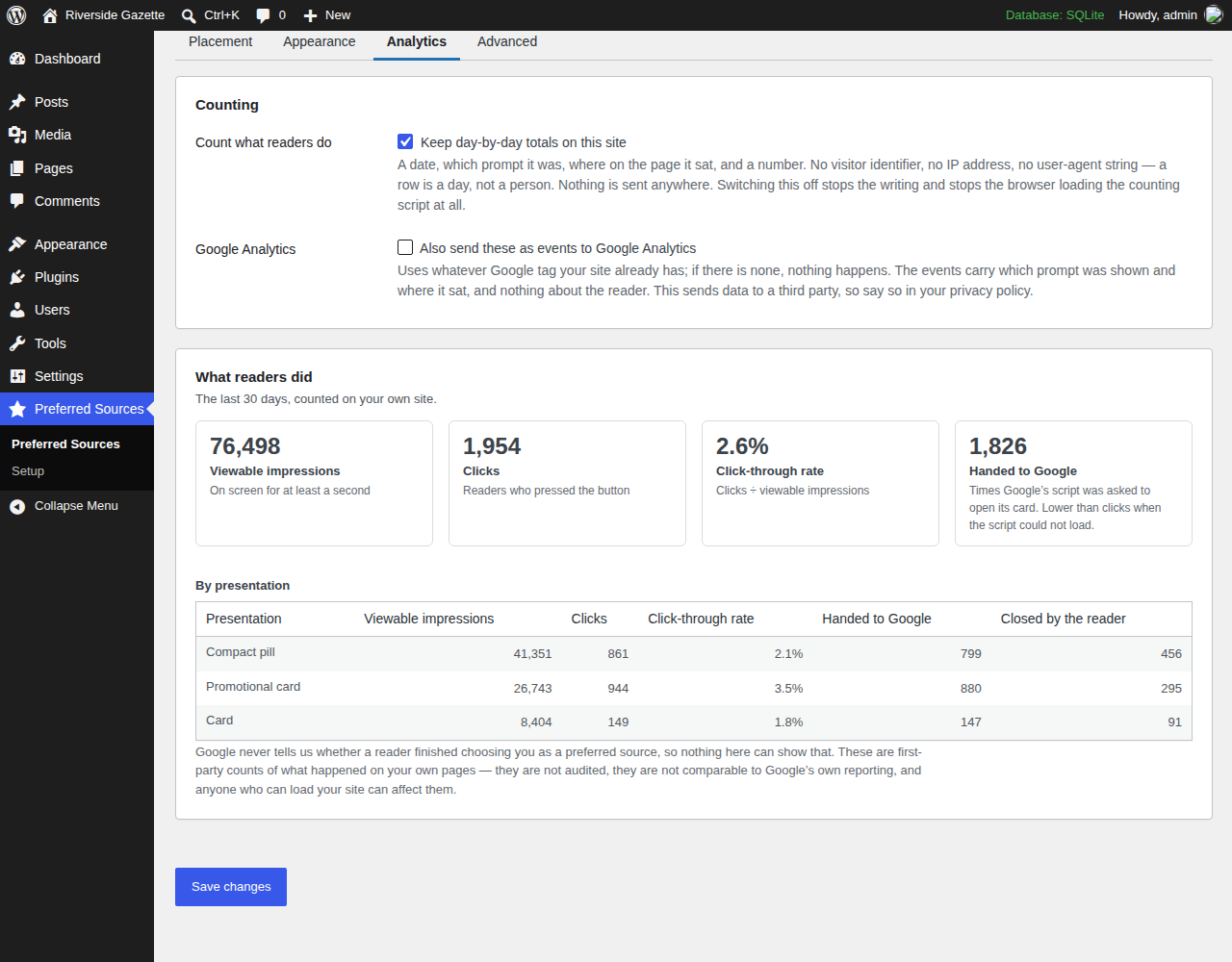Open the Plugins menu item
The image size is (1232, 962).
coord(77,277)
